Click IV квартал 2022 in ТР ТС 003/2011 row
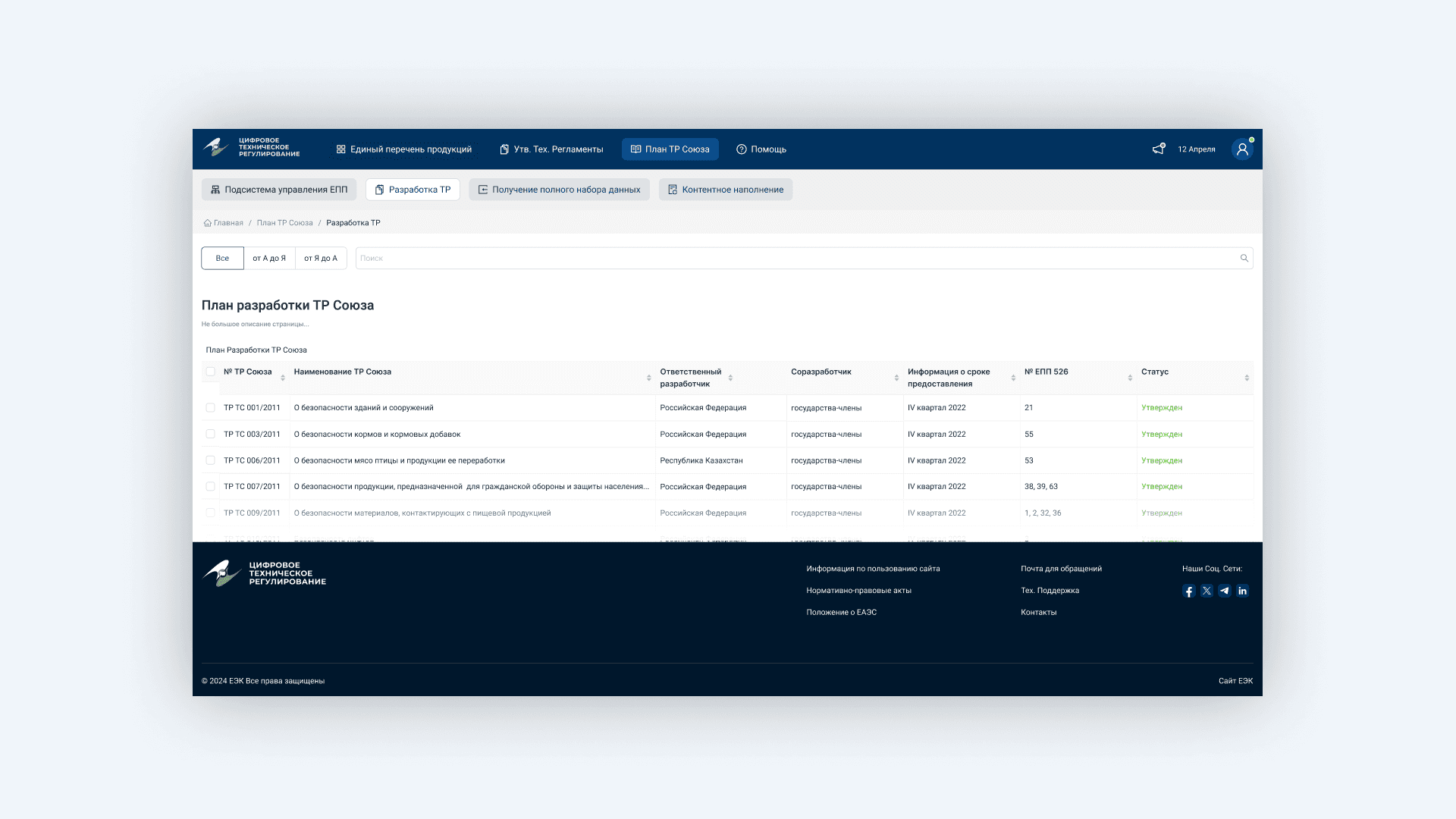Screen dimensions: 1456x819 pos(937,435)
